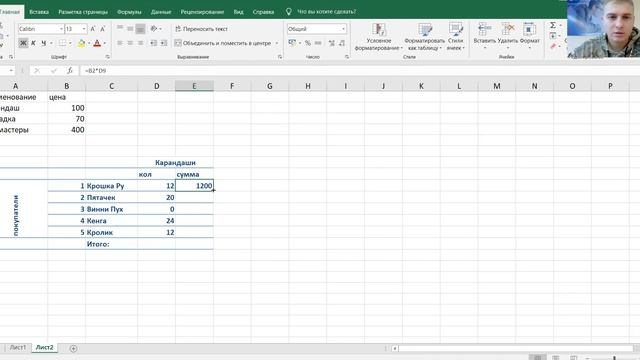Open the Рецензирование ribbon tab
Image resolution: width=640 pixels, height=360 pixels.
click(x=202, y=12)
